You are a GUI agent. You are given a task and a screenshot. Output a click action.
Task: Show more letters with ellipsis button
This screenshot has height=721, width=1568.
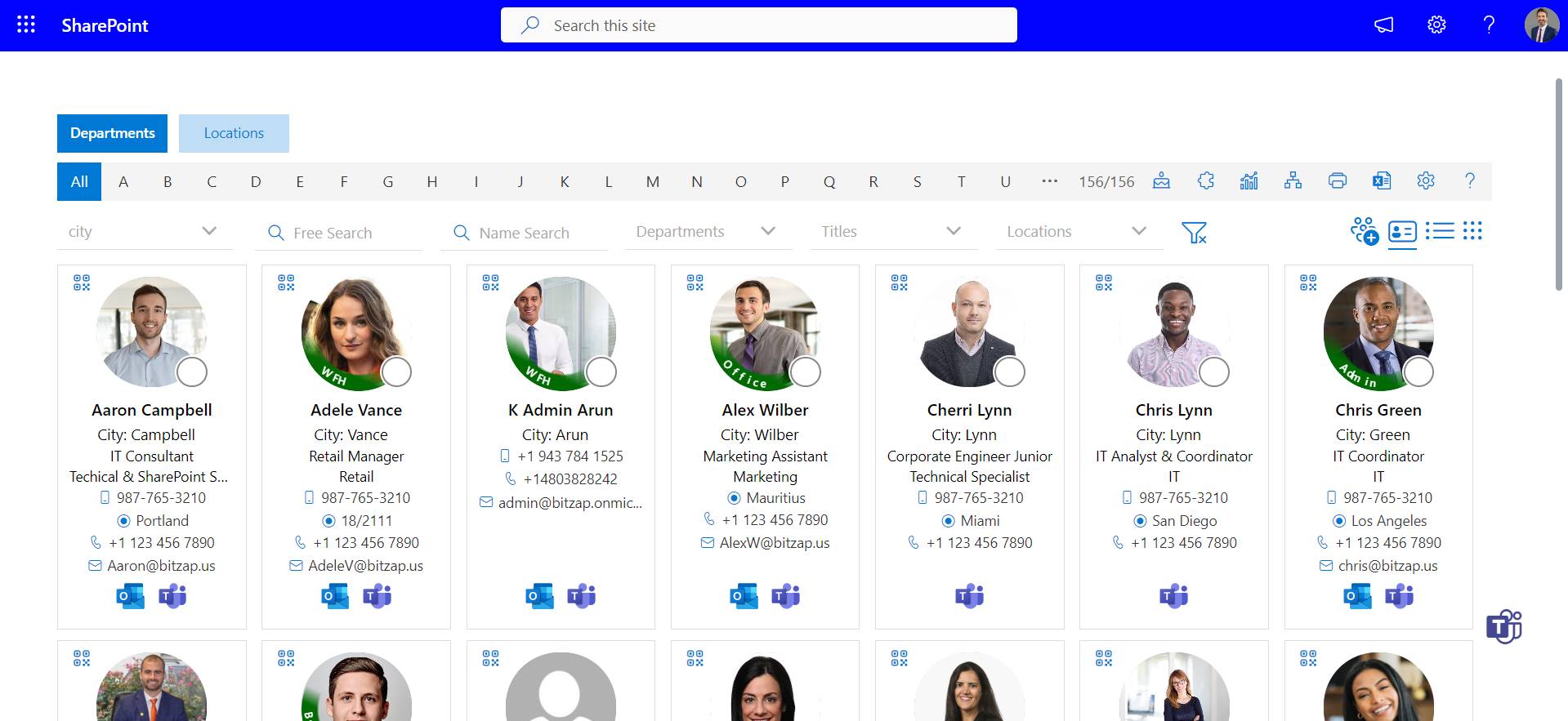[x=1050, y=181]
